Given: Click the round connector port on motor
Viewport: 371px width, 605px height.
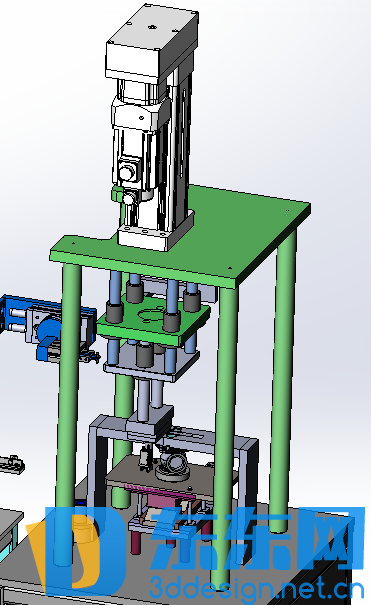Looking at the screenshot, I should (x=125, y=172).
